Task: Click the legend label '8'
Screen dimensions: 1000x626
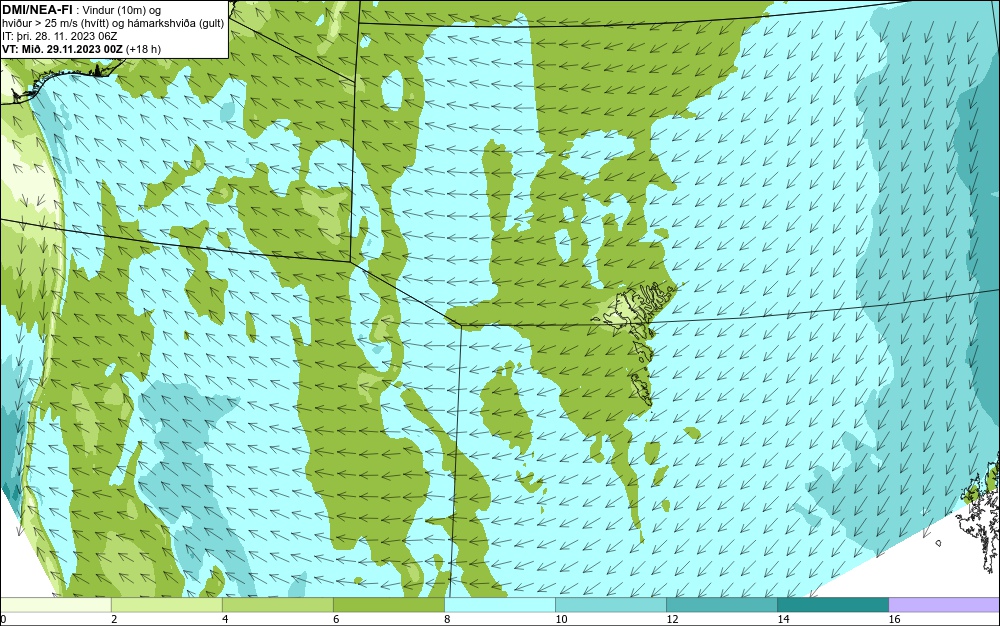Action: [x=447, y=619]
